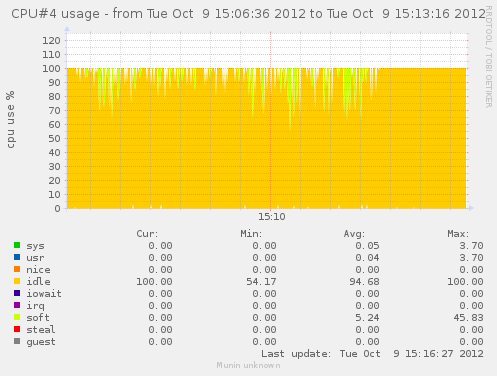497x376 pixels.
Task: Click the blue usr legend swatch
Action: (17, 257)
